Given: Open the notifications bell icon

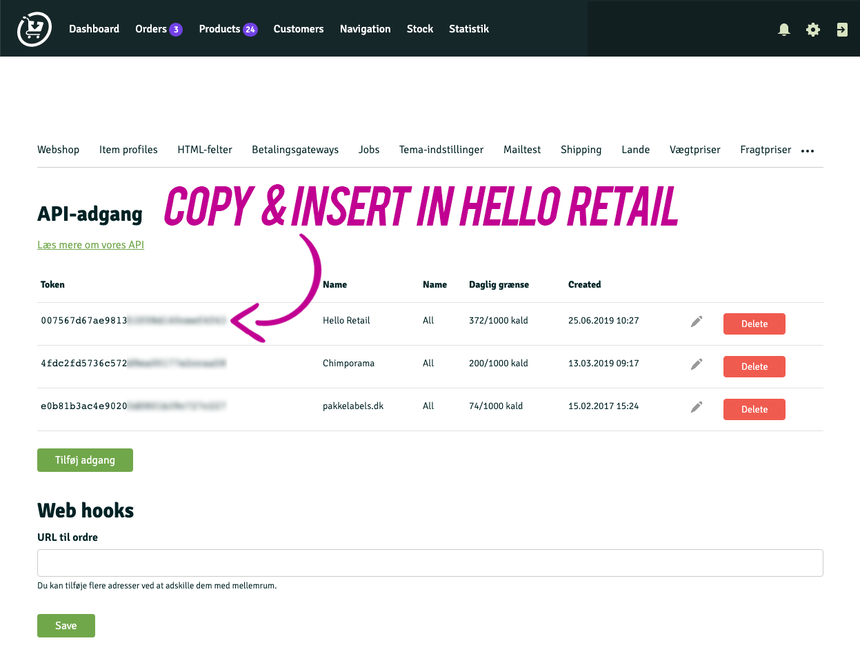Looking at the screenshot, I should (784, 30).
